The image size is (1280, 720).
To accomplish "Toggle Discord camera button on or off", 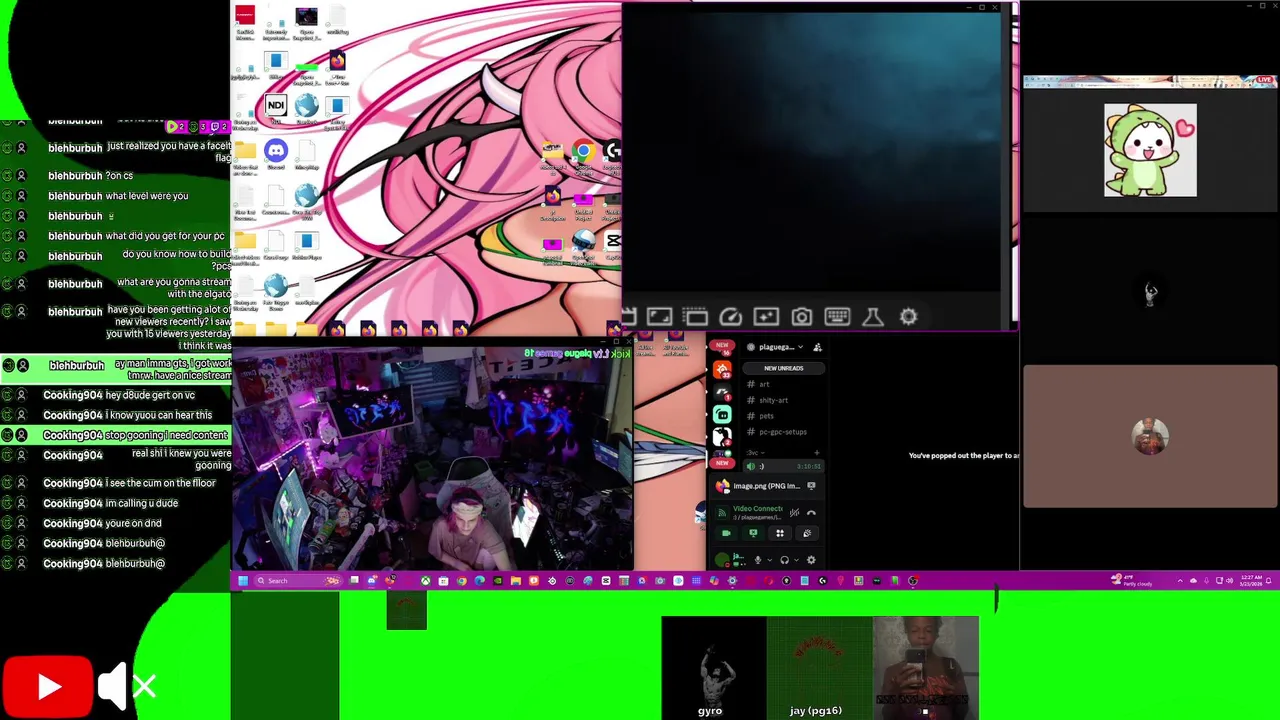I will [726, 533].
